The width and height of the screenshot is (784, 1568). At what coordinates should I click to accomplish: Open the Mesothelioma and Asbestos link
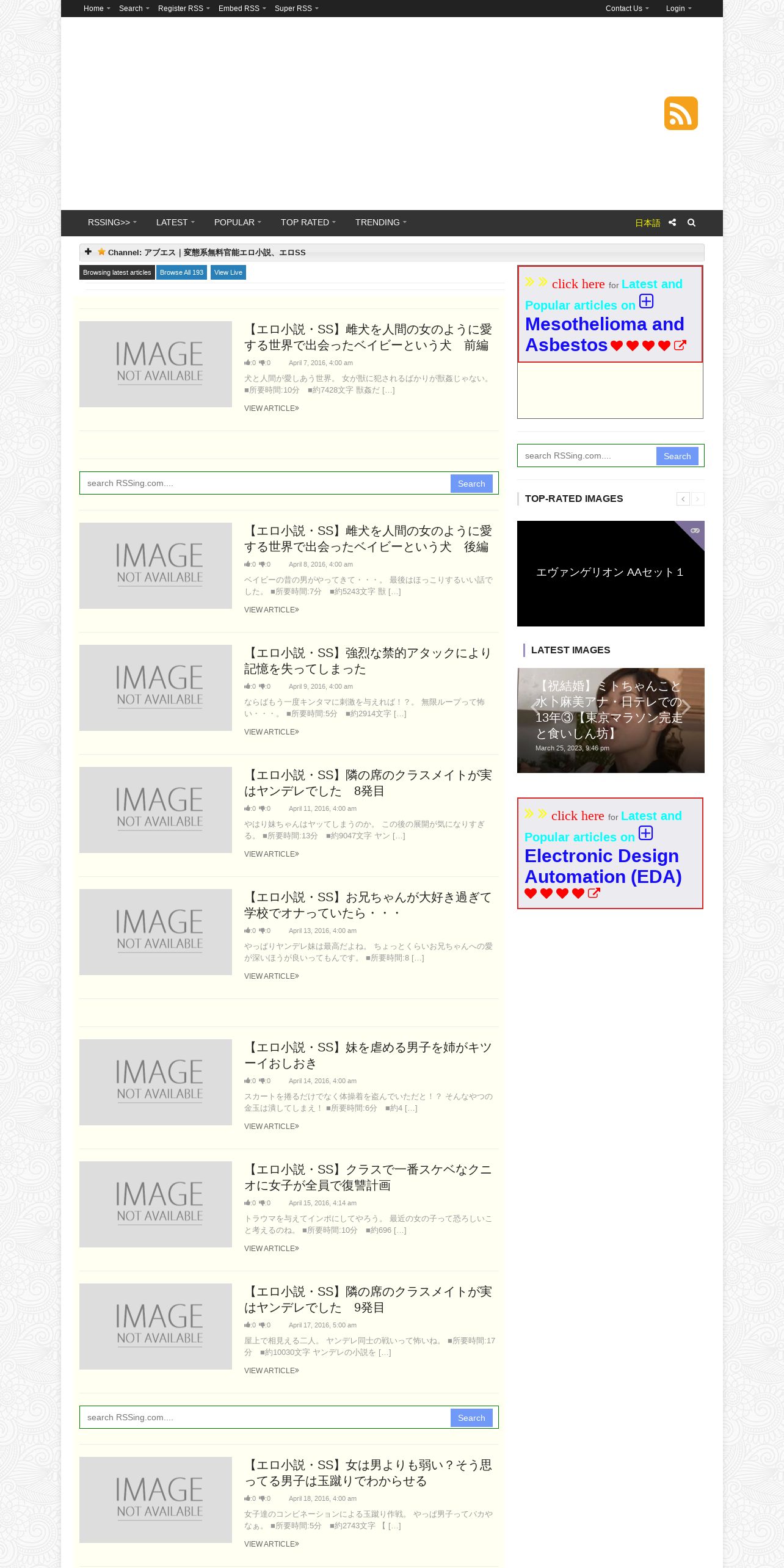(x=604, y=334)
